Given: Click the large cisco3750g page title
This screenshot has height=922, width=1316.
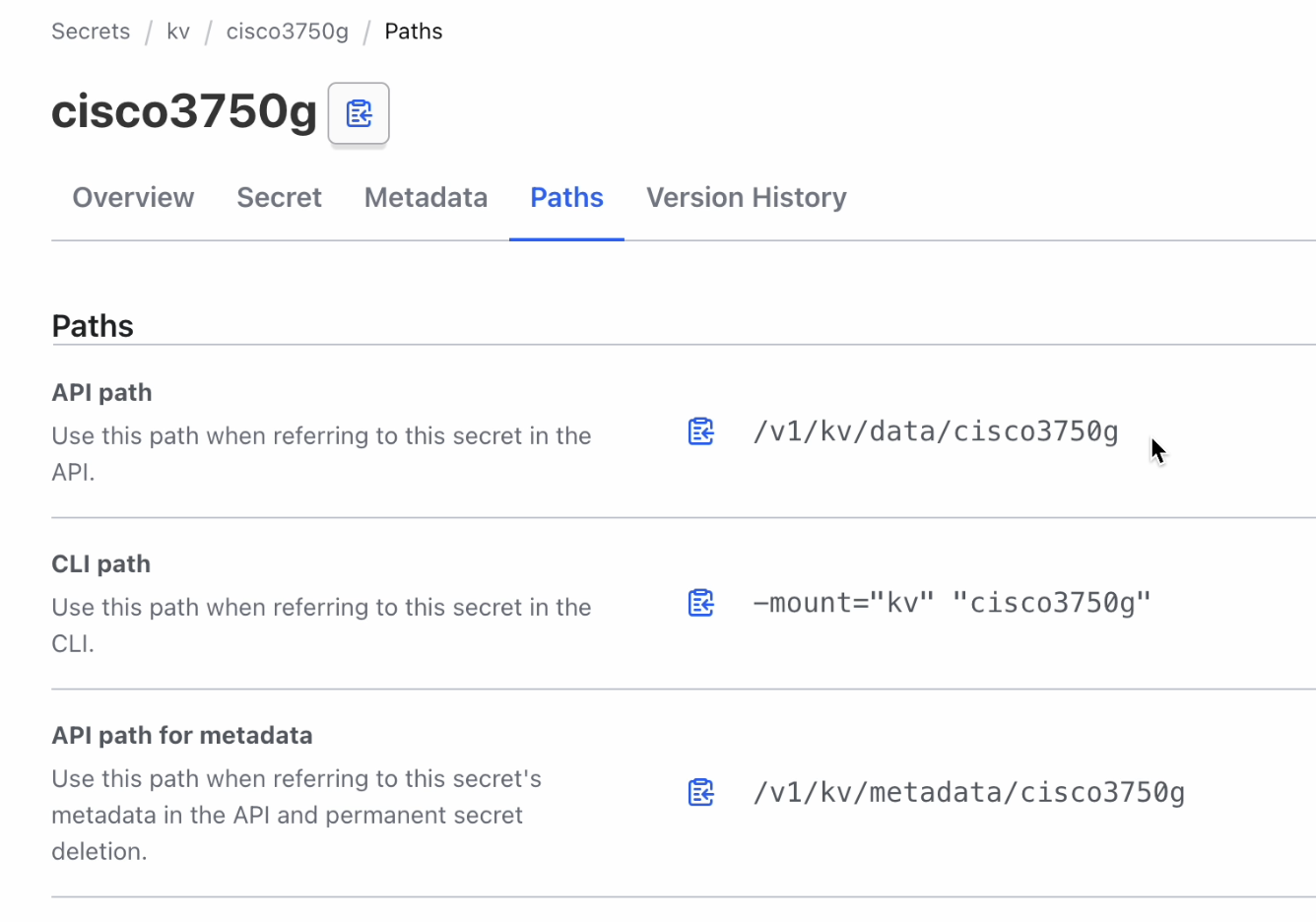Looking at the screenshot, I should click(184, 110).
